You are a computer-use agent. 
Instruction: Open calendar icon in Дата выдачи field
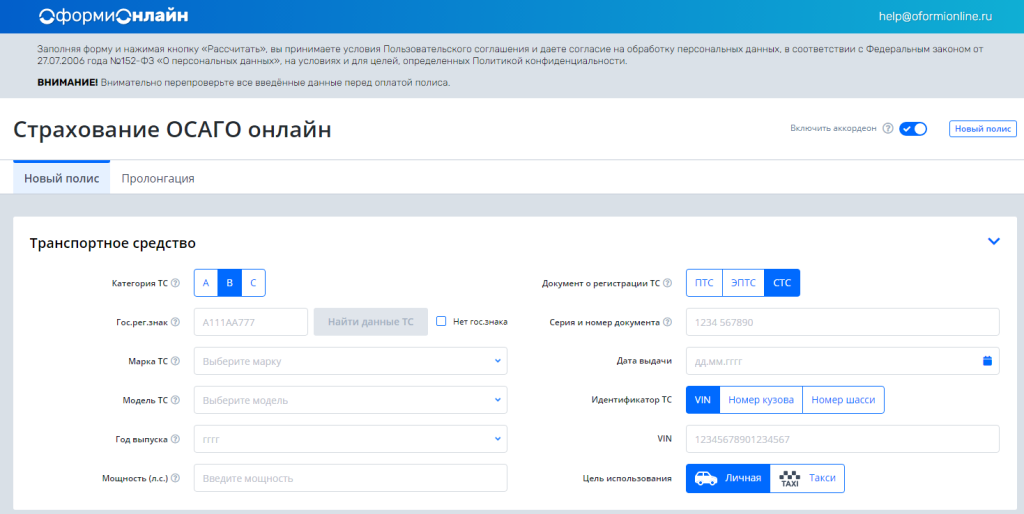pyautogui.click(x=987, y=361)
